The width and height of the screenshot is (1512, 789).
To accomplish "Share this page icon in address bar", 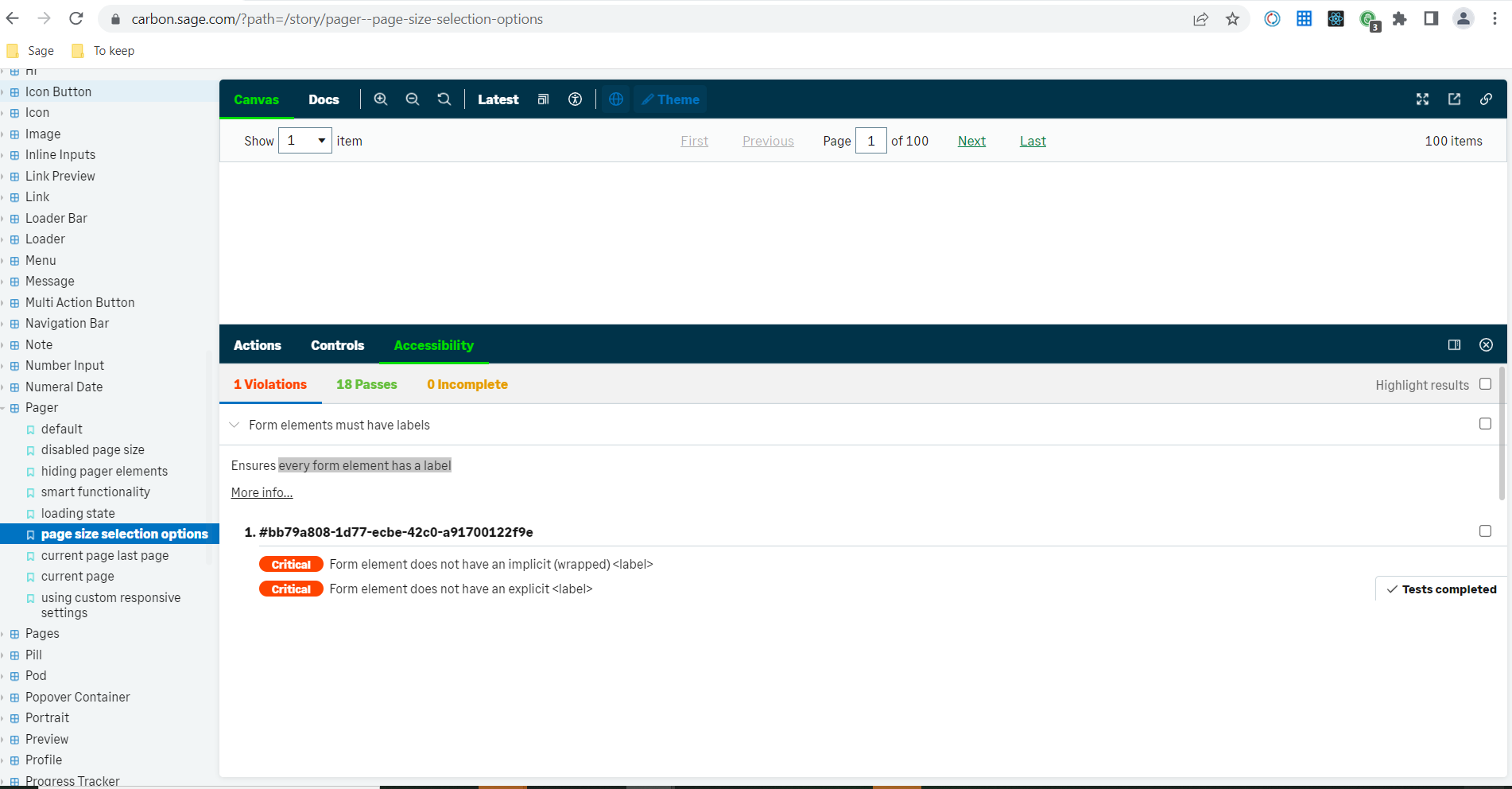I will pos(1201,19).
